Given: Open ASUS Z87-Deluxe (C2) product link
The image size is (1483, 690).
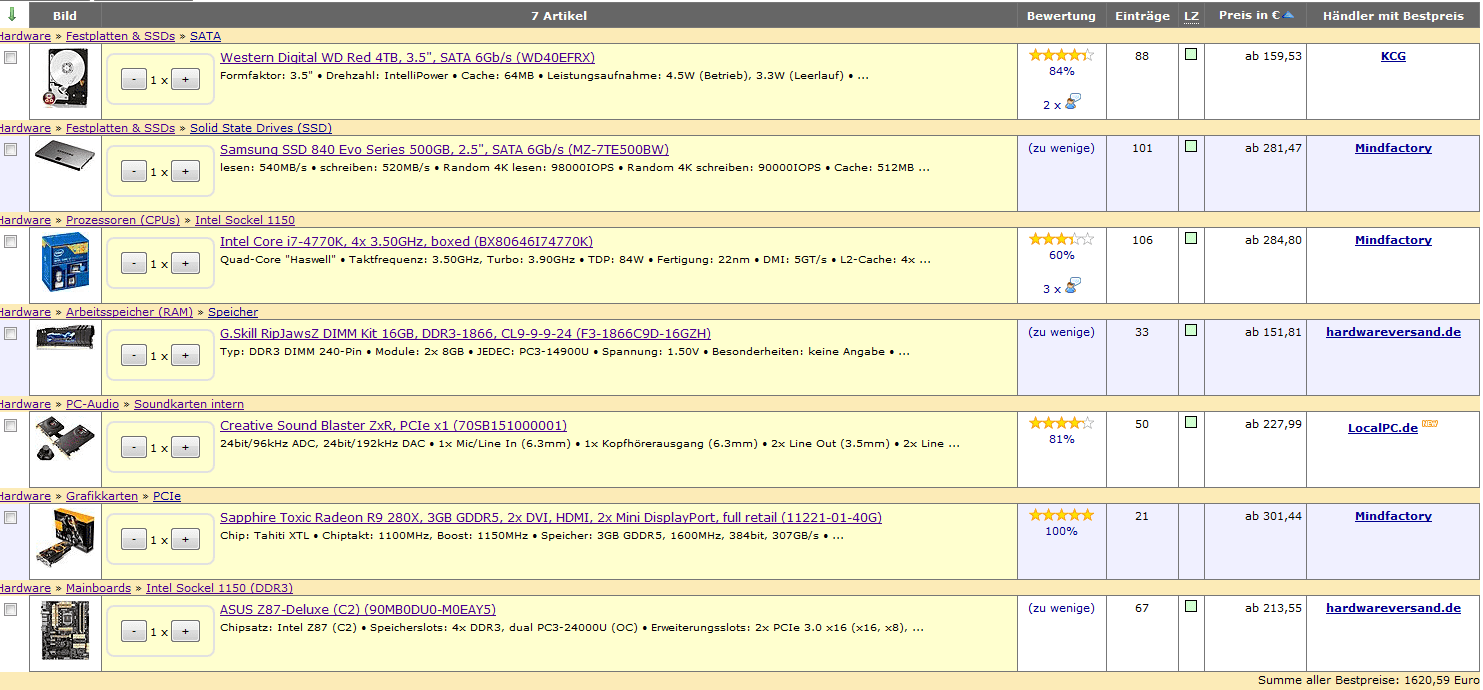Looking at the screenshot, I should (358, 610).
